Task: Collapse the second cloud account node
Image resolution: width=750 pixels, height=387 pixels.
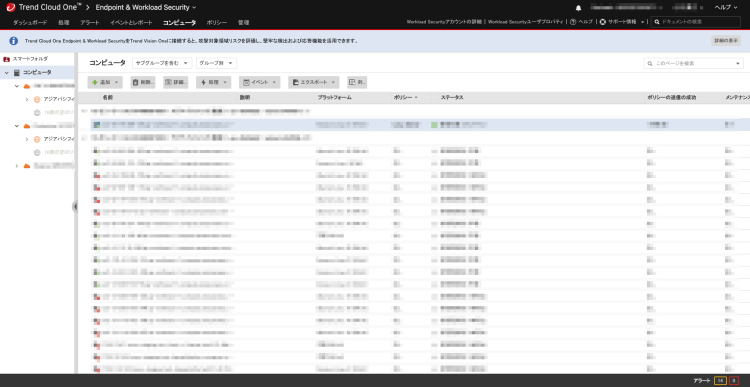Action: (x=17, y=126)
